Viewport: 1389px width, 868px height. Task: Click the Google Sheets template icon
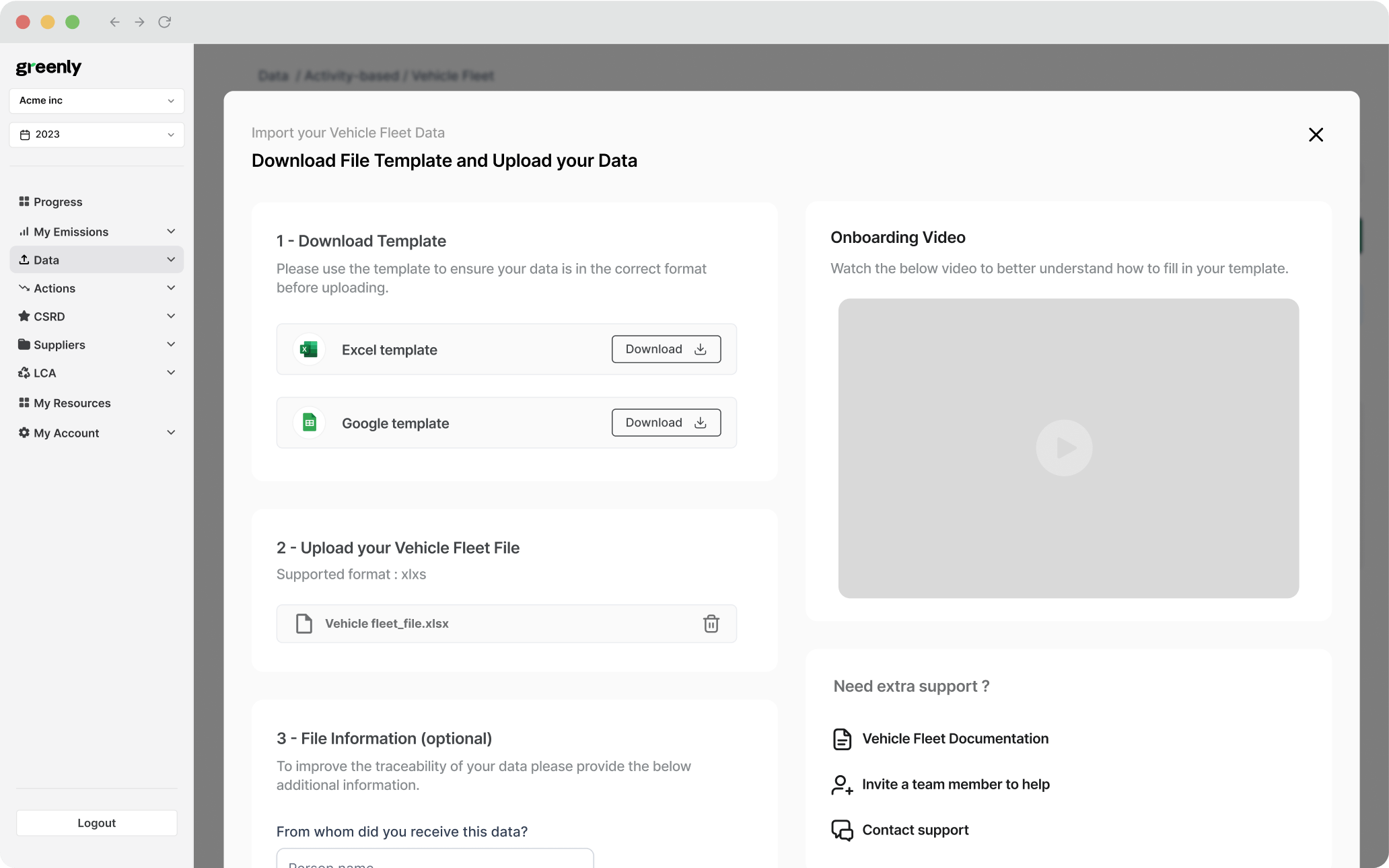click(x=309, y=423)
